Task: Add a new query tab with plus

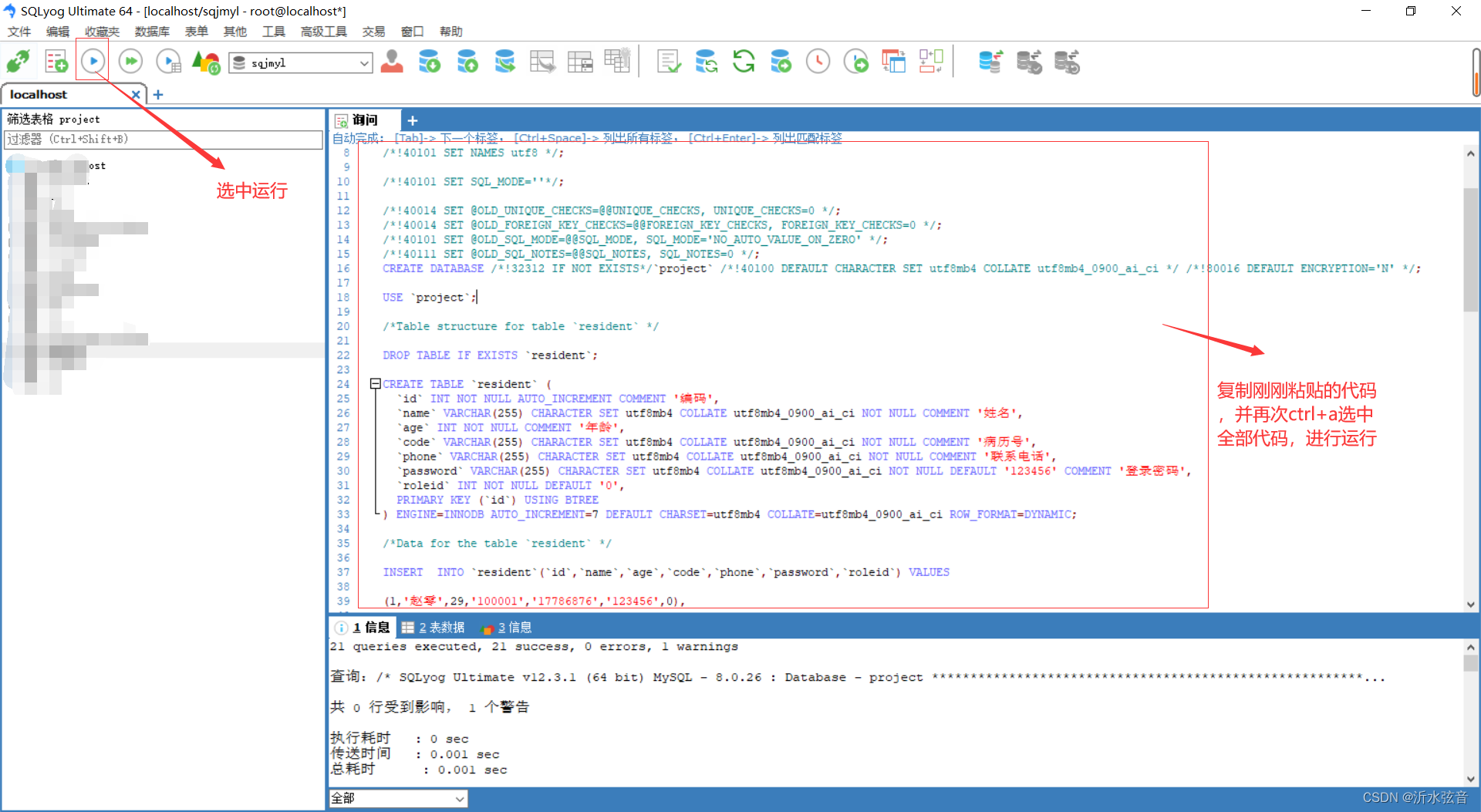Action: click(x=413, y=120)
